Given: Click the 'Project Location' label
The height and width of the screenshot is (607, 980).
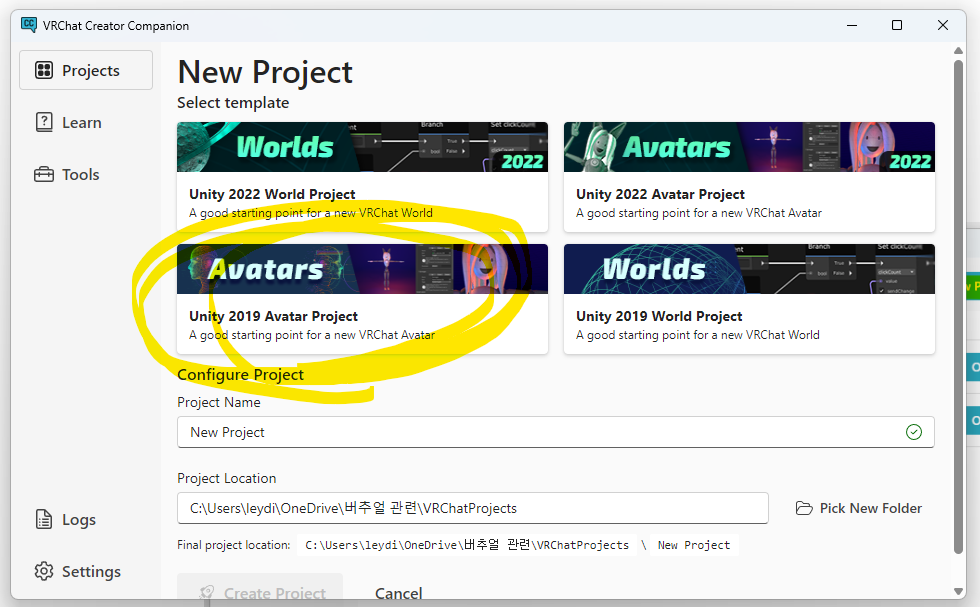Looking at the screenshot, I should click(227, 478).
